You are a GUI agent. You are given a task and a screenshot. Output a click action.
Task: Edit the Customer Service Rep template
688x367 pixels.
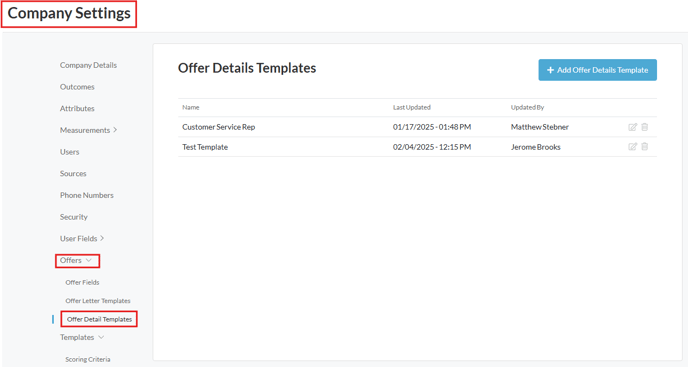tap(632, 127)
